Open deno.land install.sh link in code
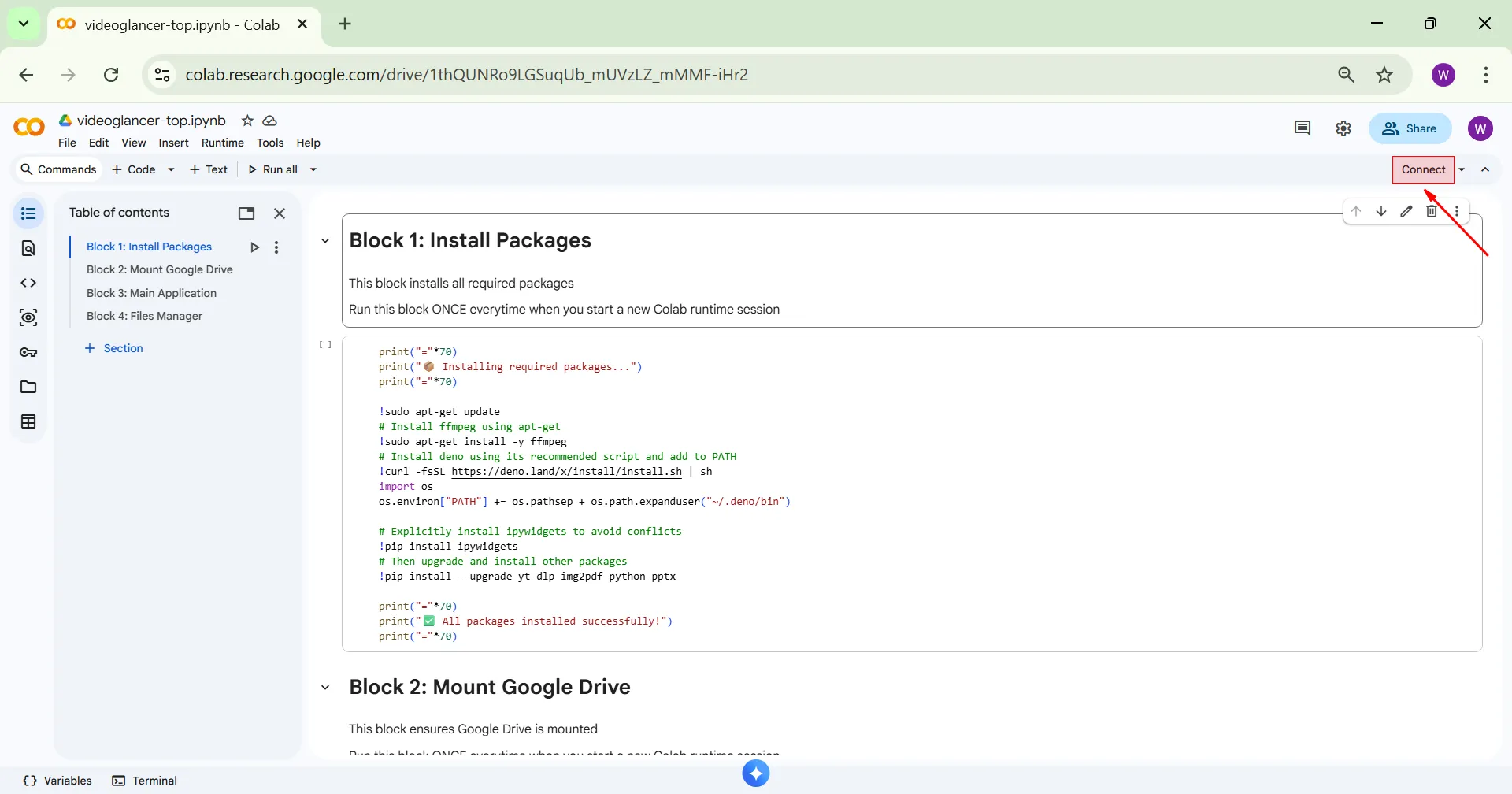This screenshot has height=794, width=1512. [x=566, y=472]
